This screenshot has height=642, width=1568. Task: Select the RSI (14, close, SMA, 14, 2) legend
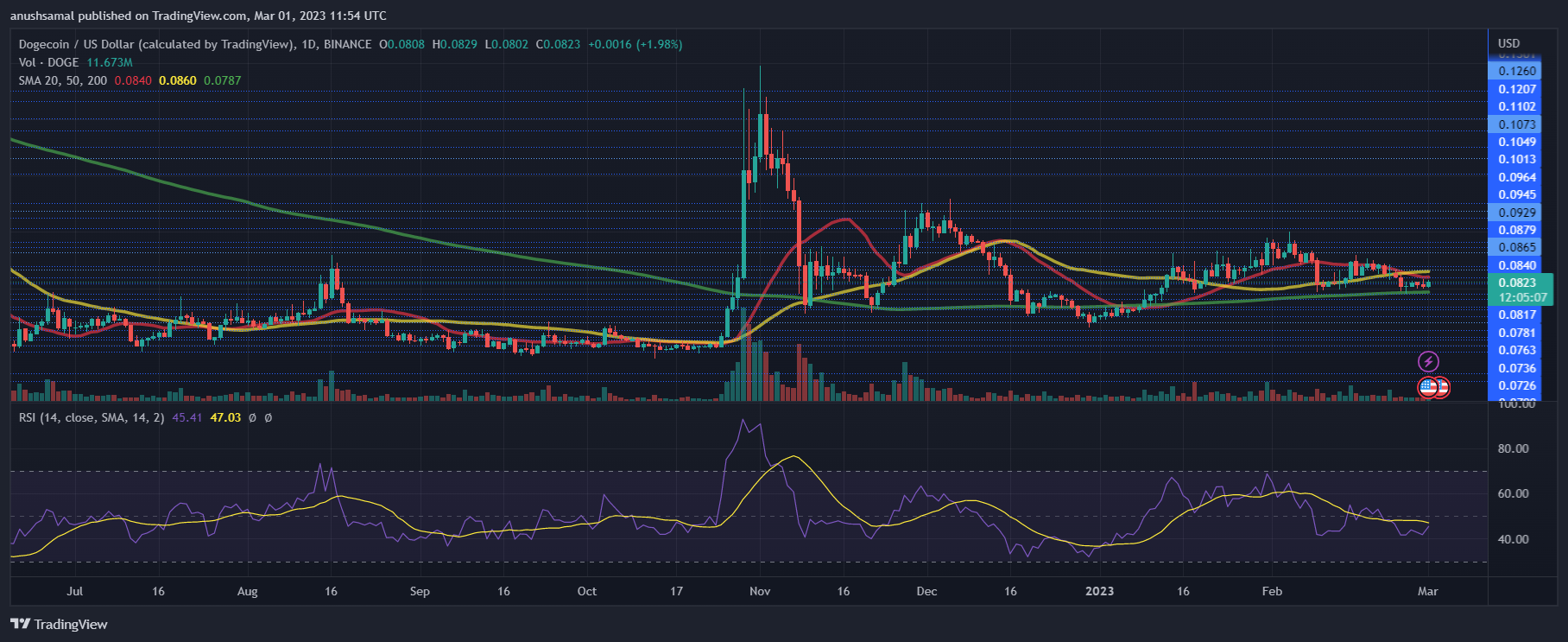tap(92, 417)
